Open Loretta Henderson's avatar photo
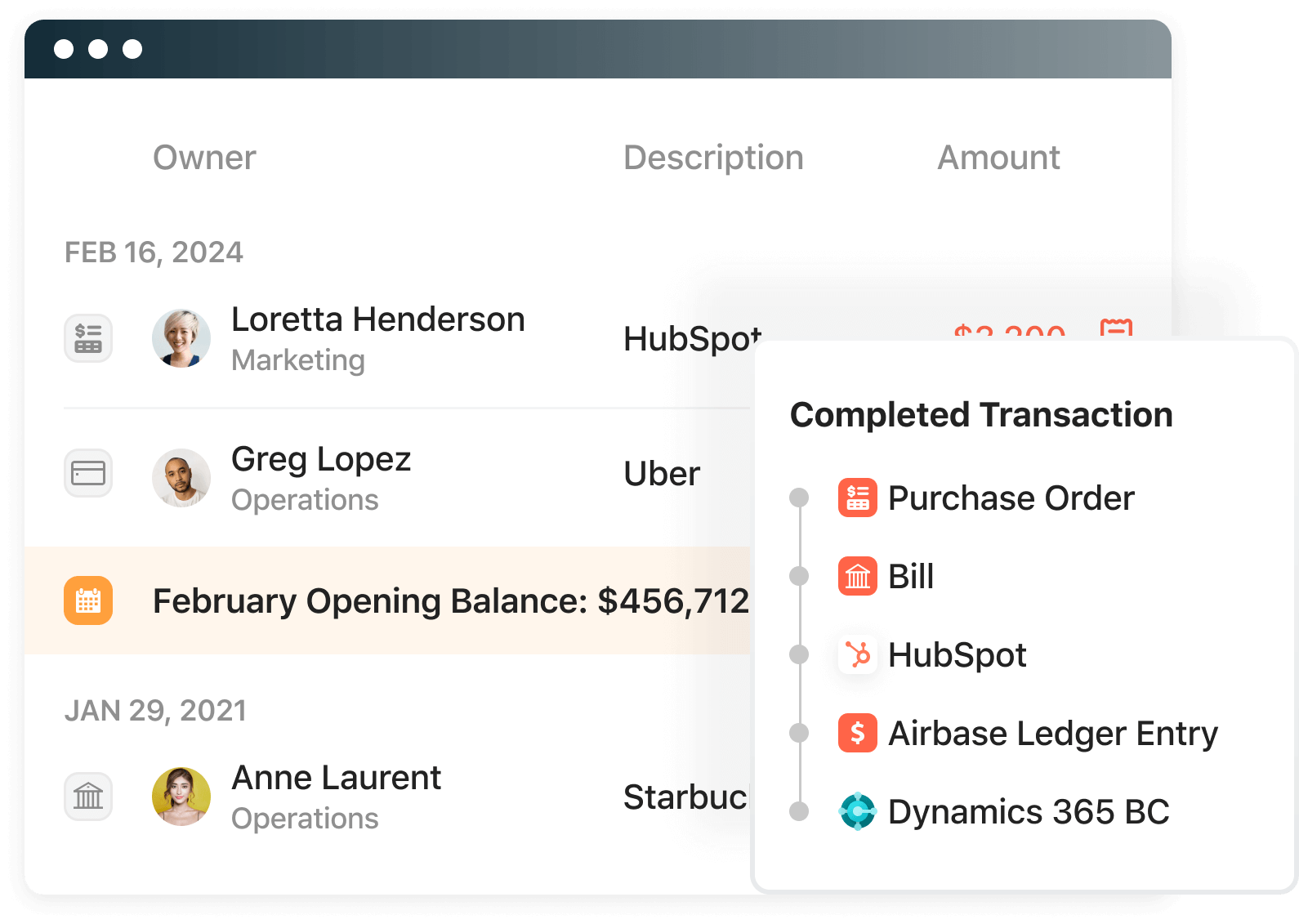Image resolution: width=1299 pixels, height=924 pixels. (x=181, y=338)
